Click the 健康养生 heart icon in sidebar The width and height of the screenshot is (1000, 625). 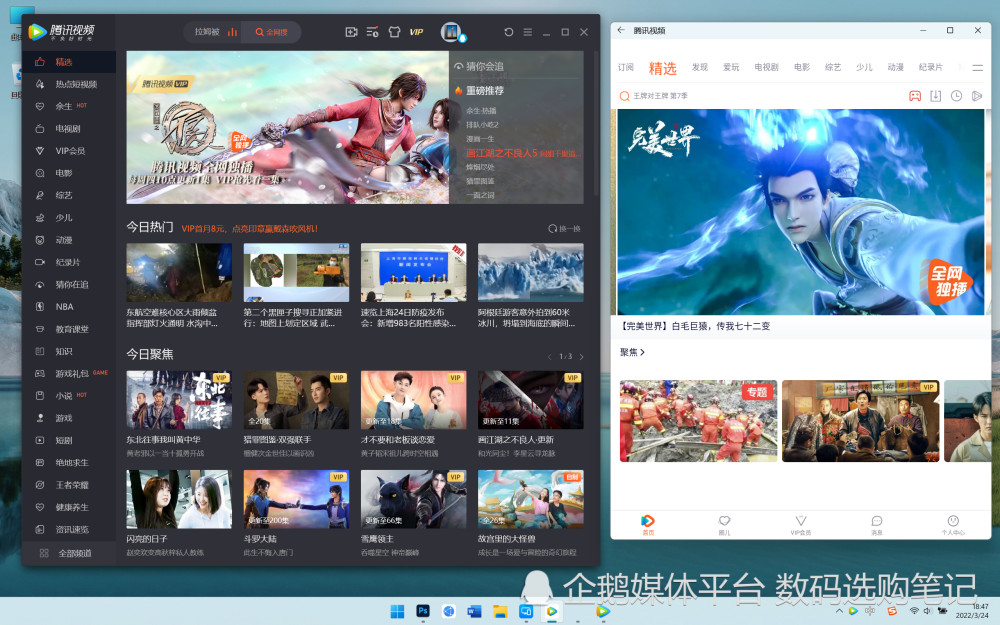coord(40,507)
